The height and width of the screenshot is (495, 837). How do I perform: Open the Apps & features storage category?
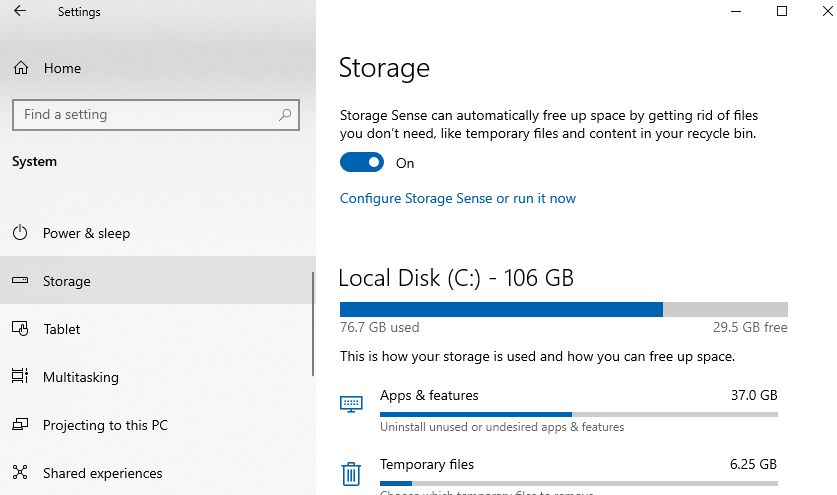coord(429,396)
